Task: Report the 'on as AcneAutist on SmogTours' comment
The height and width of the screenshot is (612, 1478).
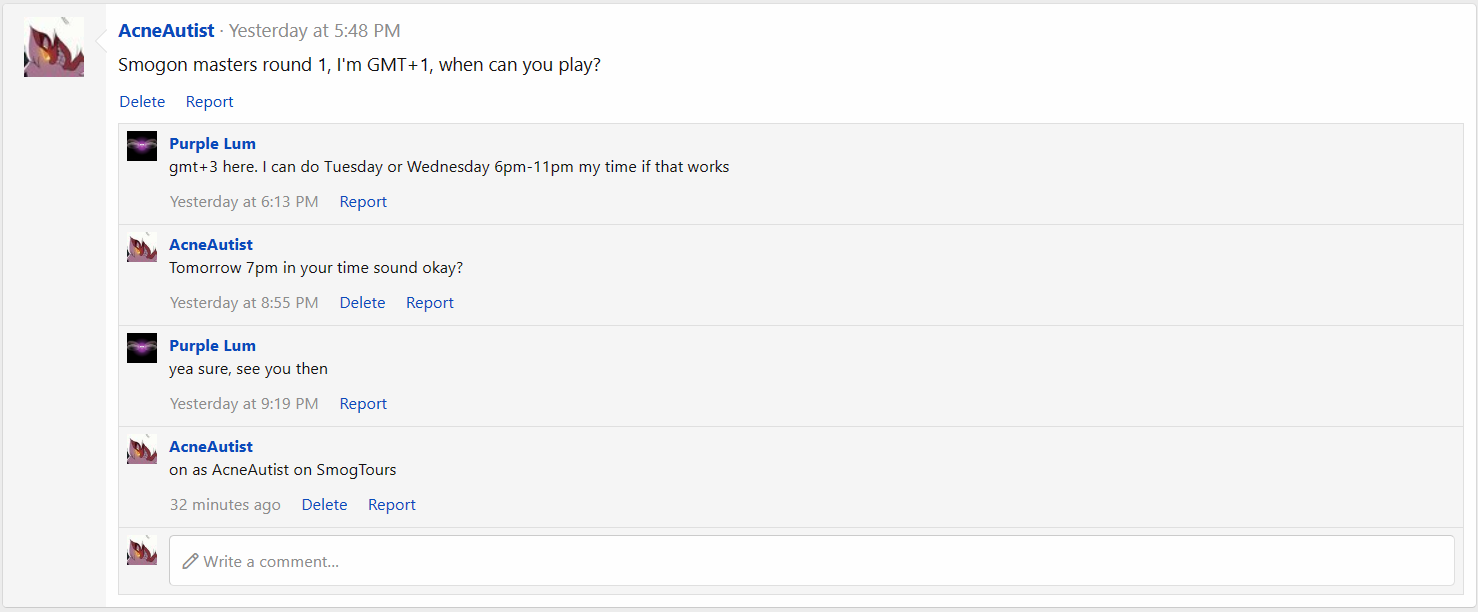Action: tap(392, 505)
